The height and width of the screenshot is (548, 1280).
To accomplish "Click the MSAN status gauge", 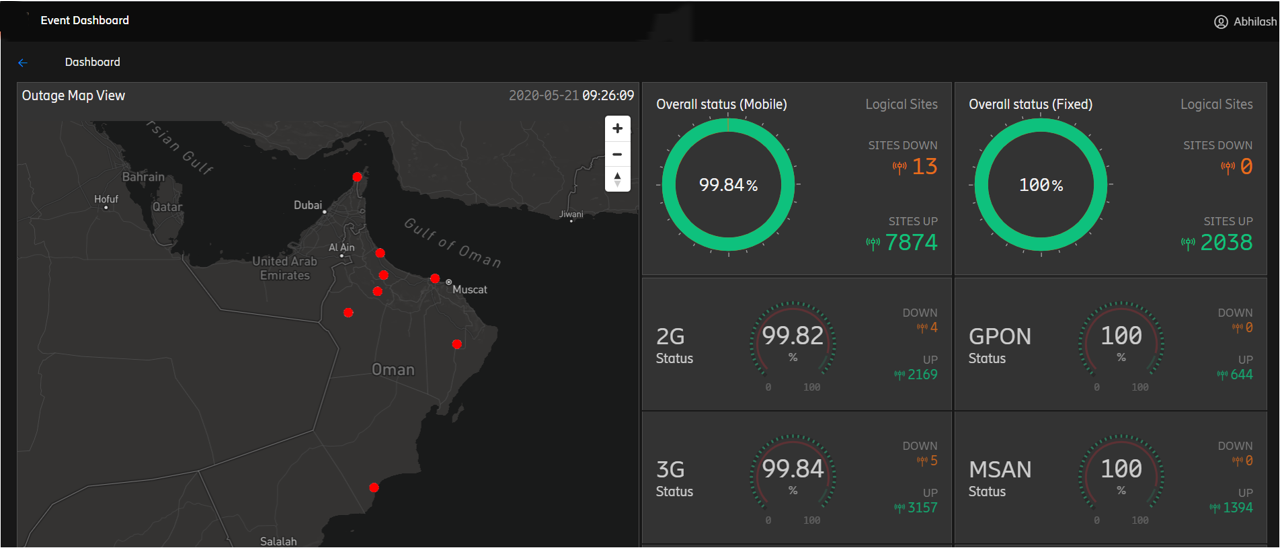I will pyautogui.click(x=1120, y=476).
